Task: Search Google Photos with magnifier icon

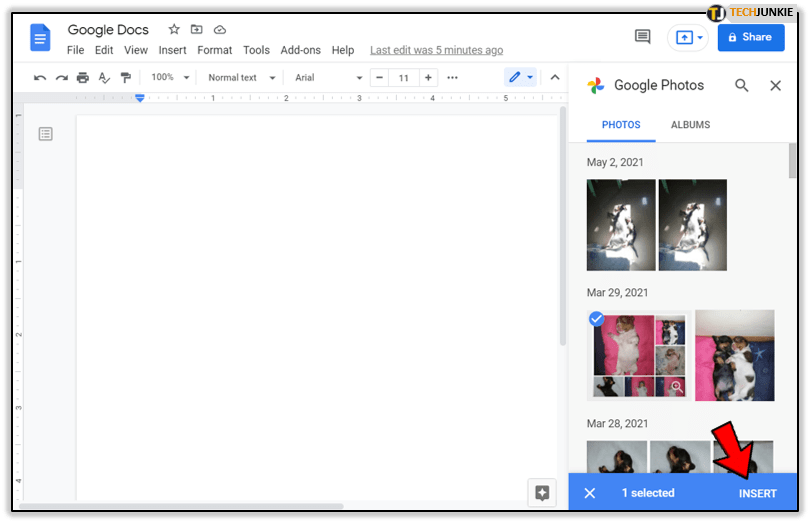Action: pyautogui.click(x=741, y=86)
